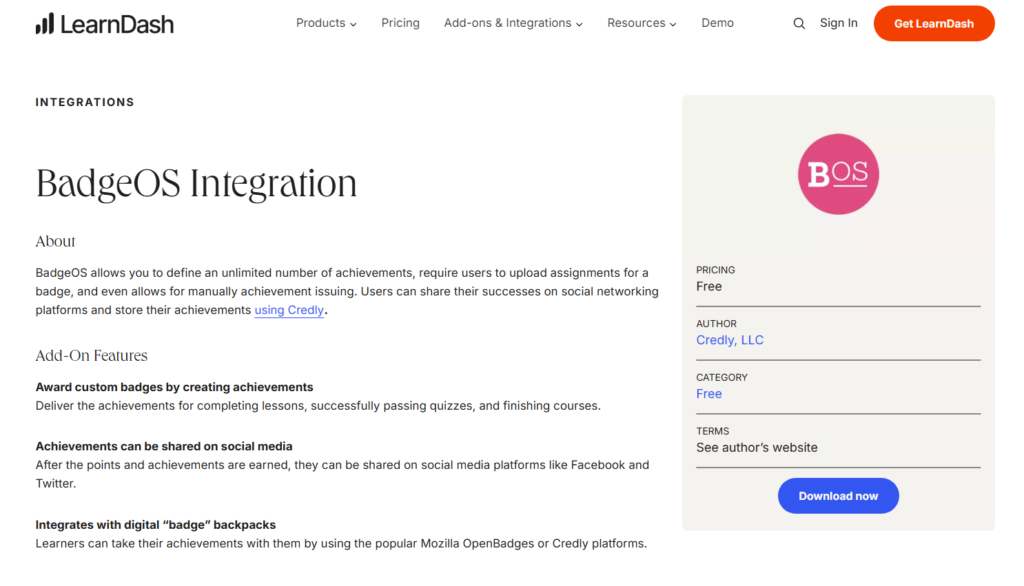The height and width of the screenshot is (586, 1024).
Task: Click the TERMS label in sidebar
Action: coord(712,432)
